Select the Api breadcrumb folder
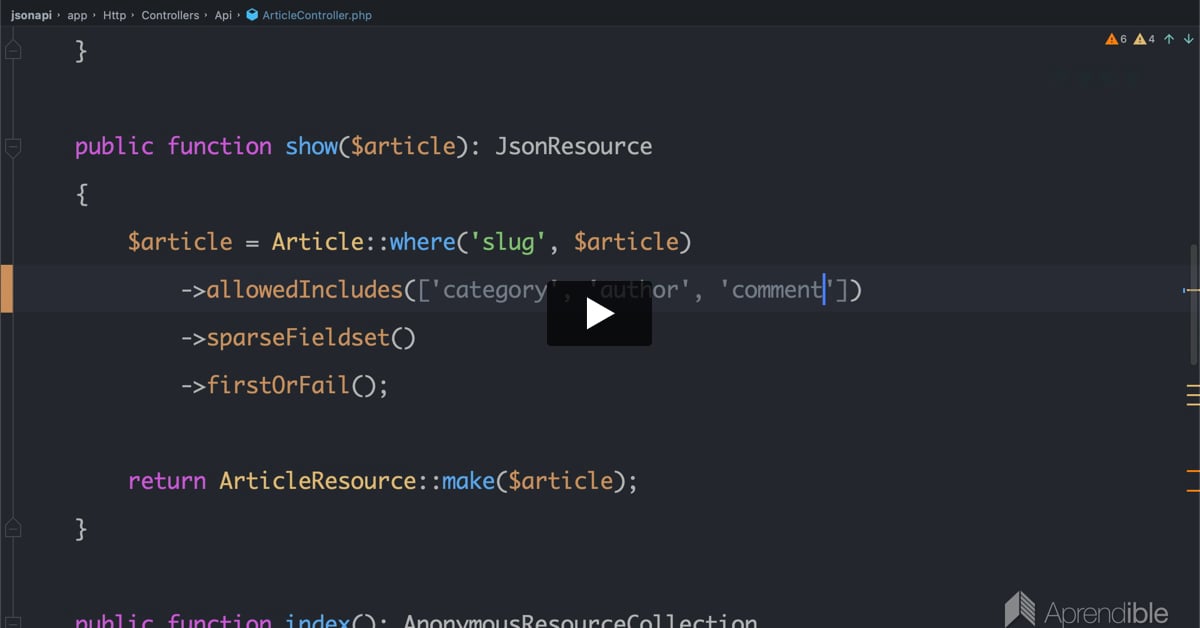This screenshot has height=628, width=1200. point(223,15)
